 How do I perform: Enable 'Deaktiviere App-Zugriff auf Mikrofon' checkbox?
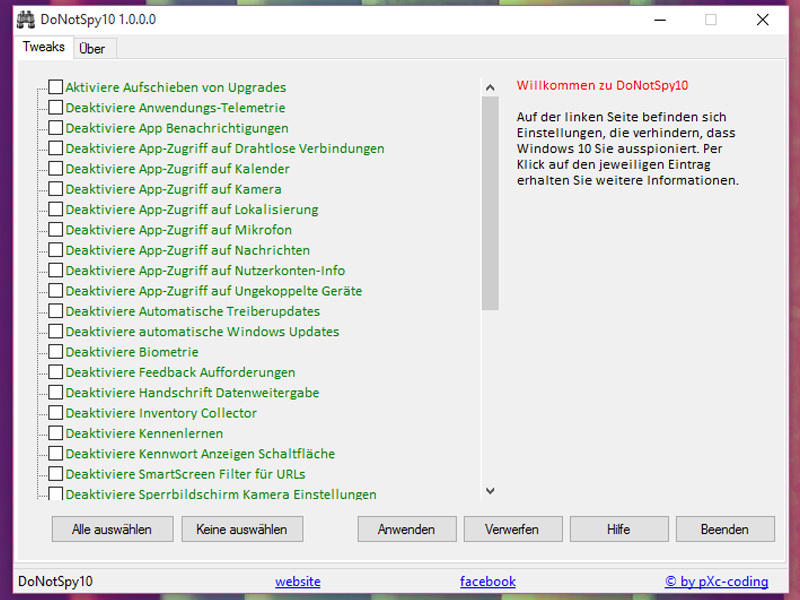pos(56,230)
